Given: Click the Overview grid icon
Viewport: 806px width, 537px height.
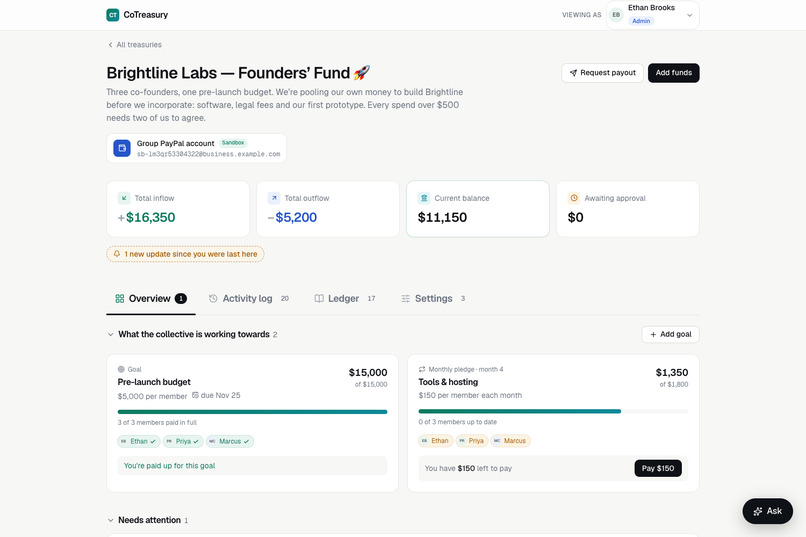Looking at the screenshot, I should (120, 299).
